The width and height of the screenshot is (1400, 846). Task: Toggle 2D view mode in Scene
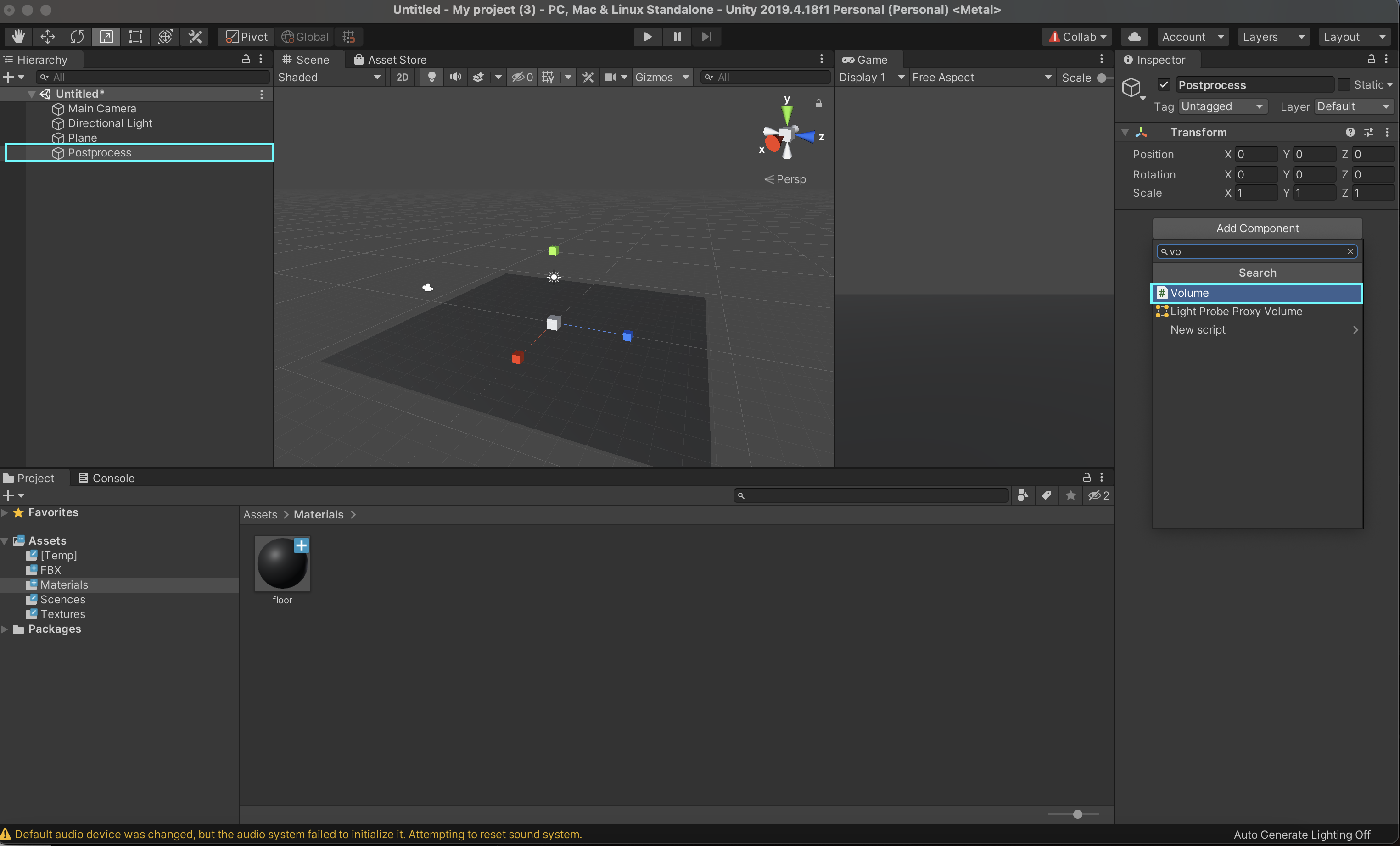[402, 77]
